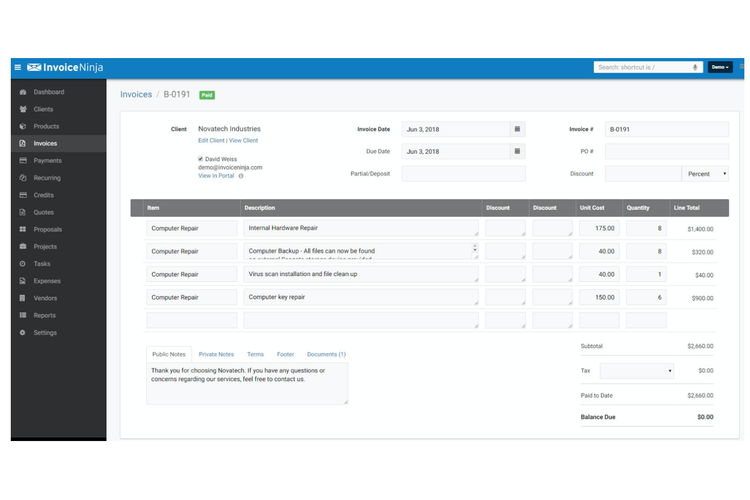Open the Tax rate dropdown
This screenshot has width=750, height=500.
tap(637, 371)
